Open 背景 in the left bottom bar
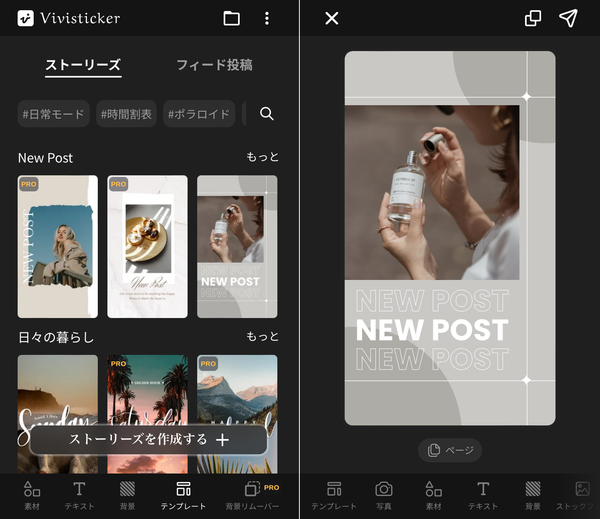 (127, 496)
